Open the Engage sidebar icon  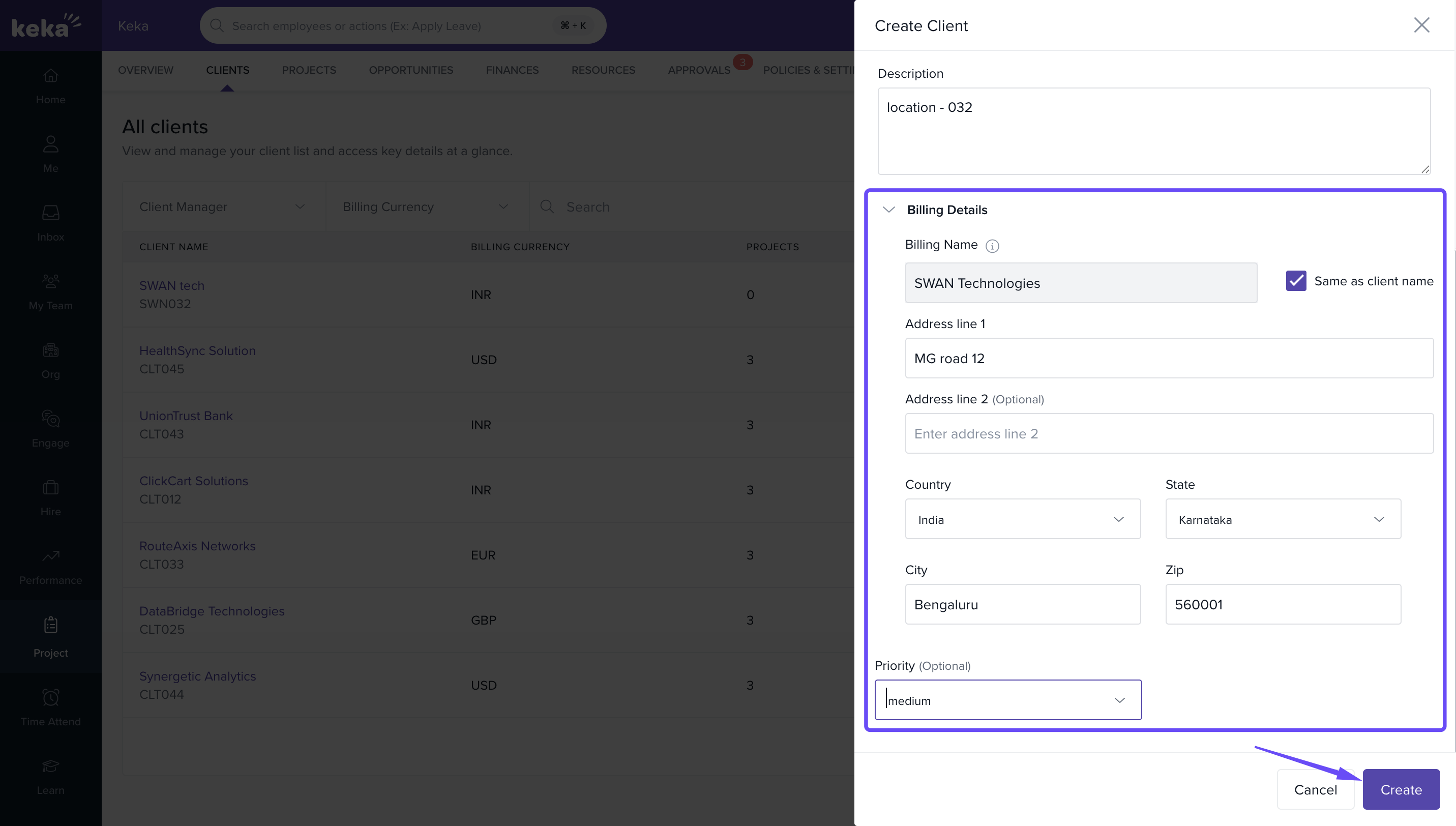coord(50,429)
